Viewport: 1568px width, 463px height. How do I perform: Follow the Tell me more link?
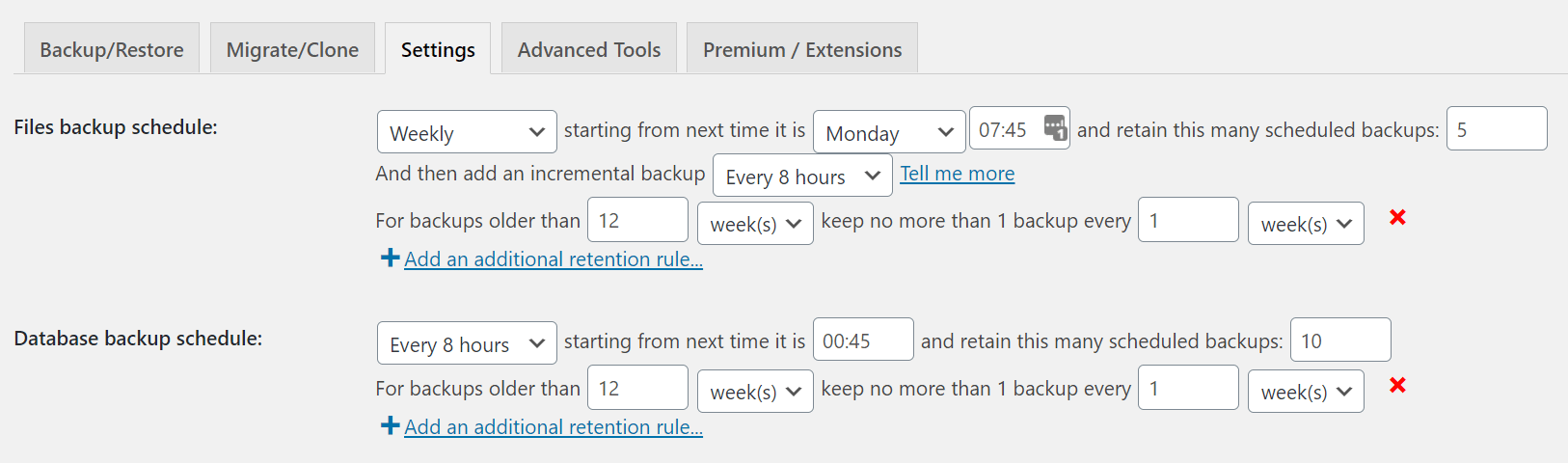pyautogui.click(x=957, y=174)
